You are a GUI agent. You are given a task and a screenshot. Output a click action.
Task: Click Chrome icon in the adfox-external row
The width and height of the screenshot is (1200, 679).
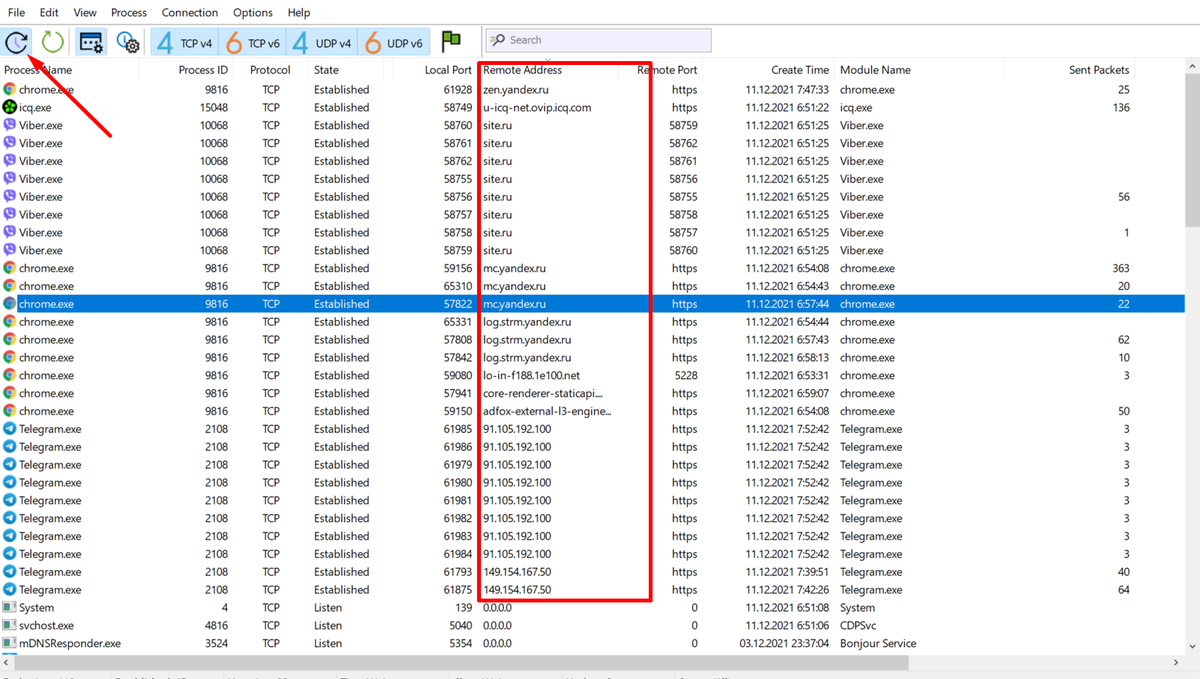pos(9,411)
